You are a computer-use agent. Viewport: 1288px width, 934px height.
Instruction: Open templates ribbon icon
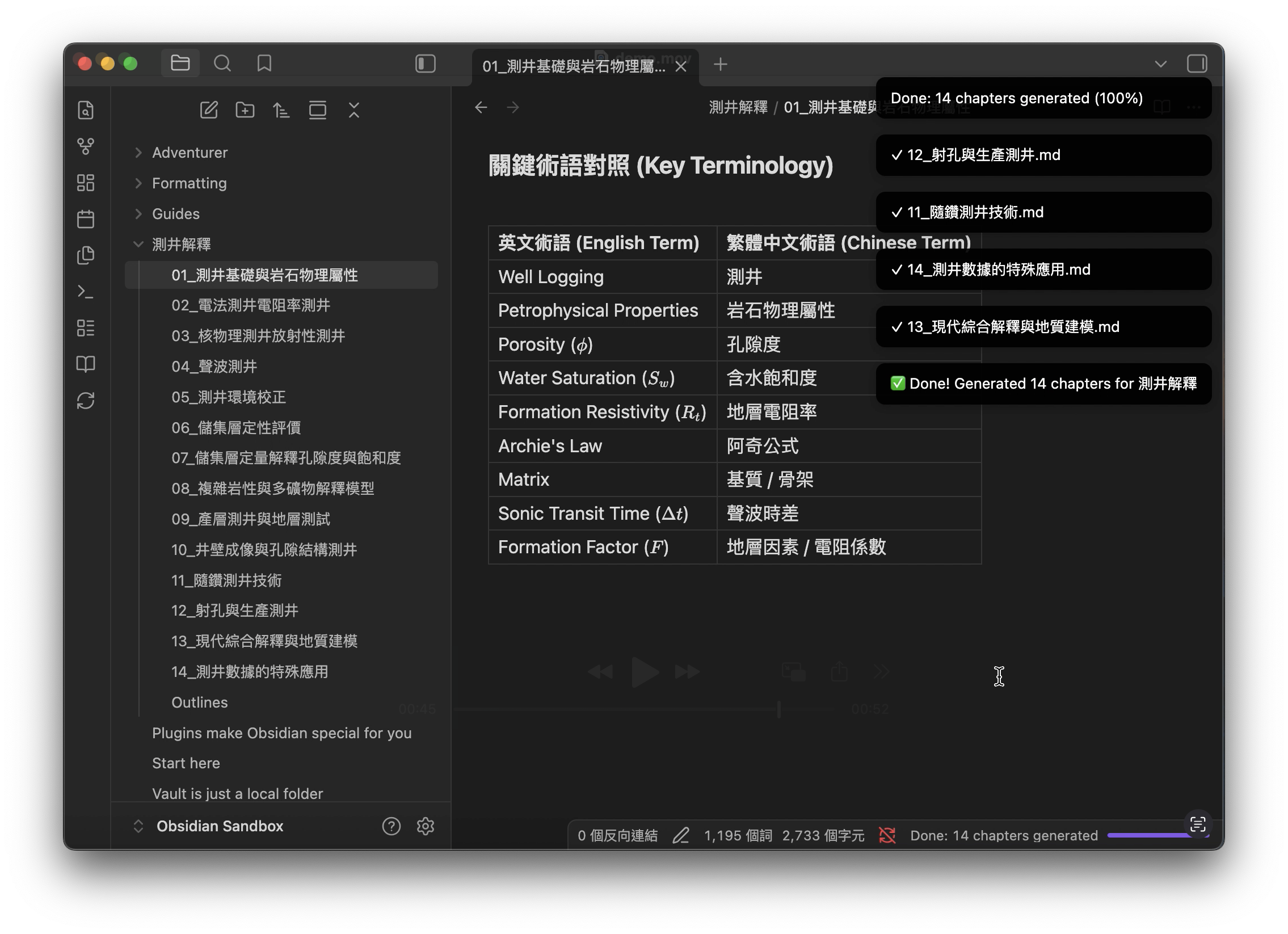[x=86, y=255]
